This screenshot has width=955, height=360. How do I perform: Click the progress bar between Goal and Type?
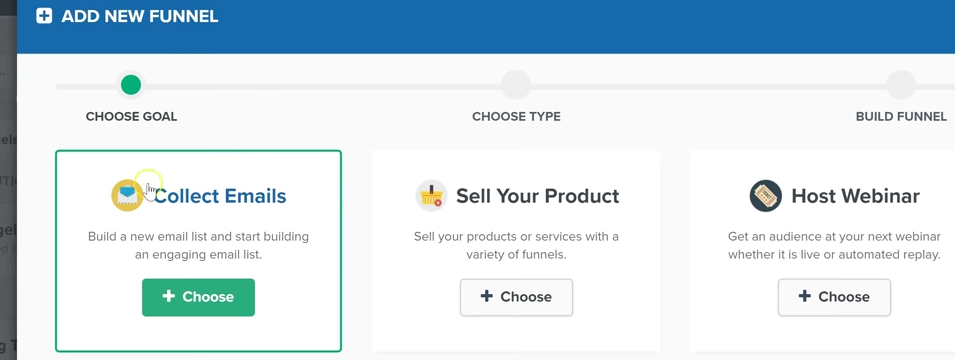click(323, 86)
